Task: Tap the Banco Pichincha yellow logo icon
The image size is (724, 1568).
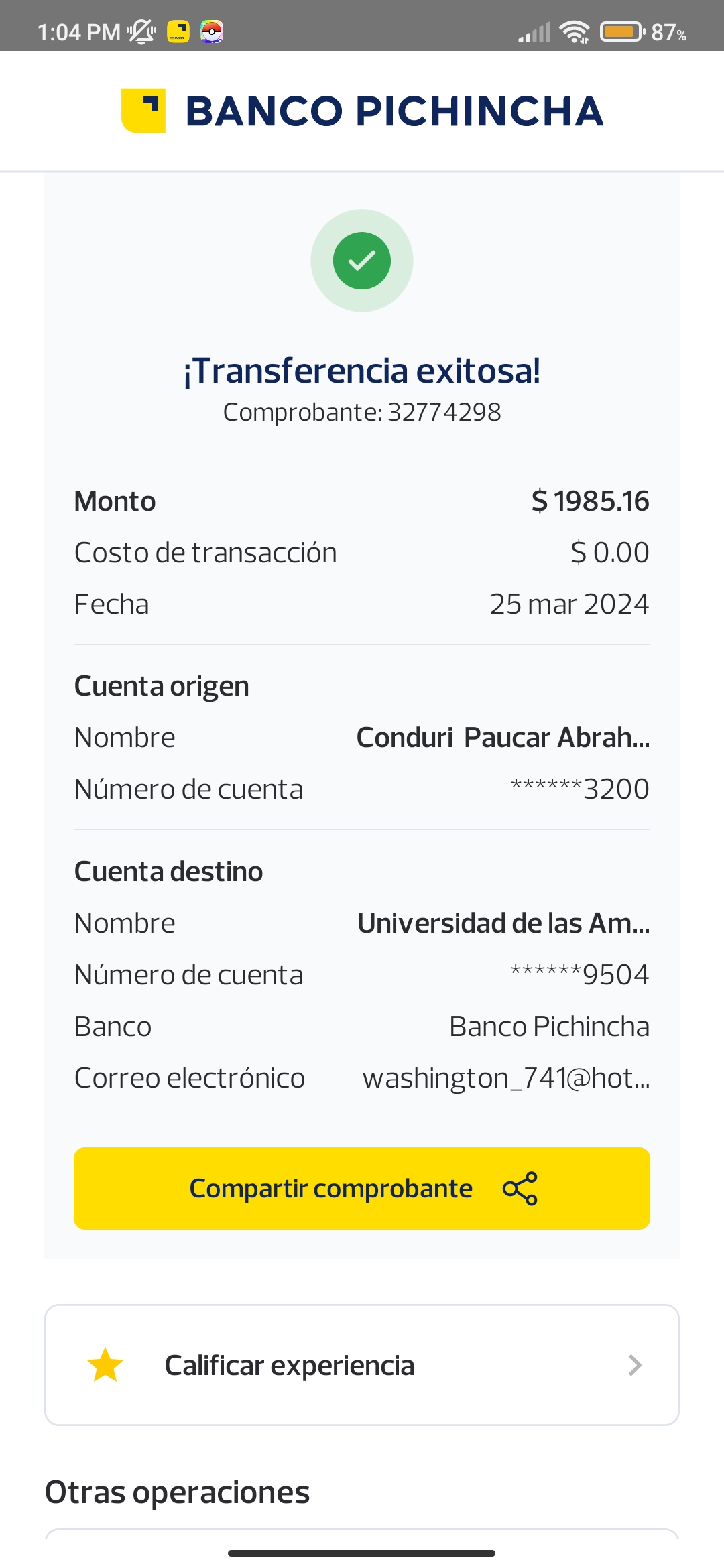Action: tap(143, 111)
